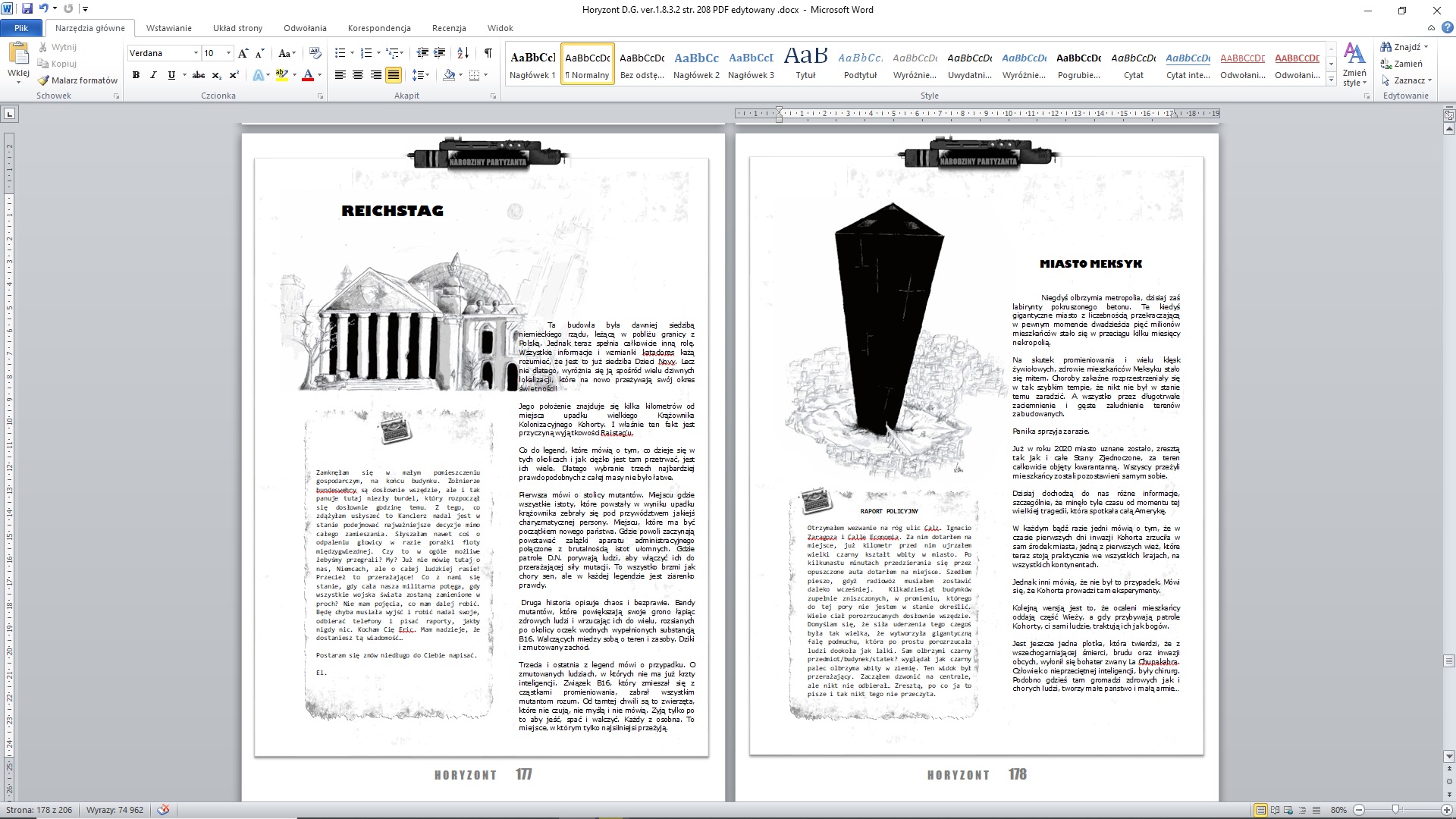Click the superscript icon

tap(234, 75)
